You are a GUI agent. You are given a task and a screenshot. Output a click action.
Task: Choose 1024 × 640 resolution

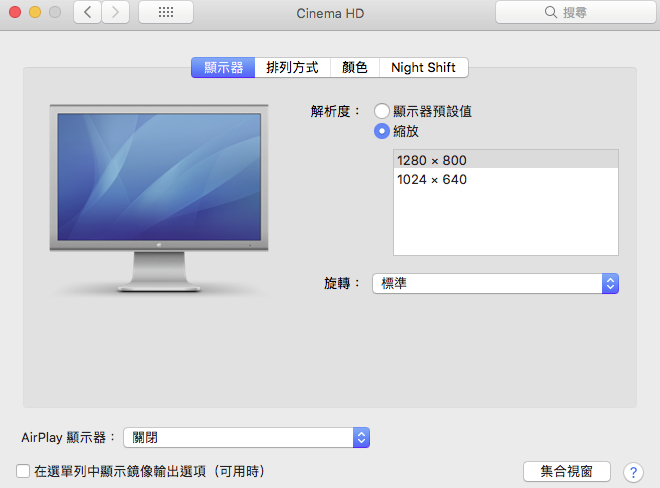pos(506,179)
